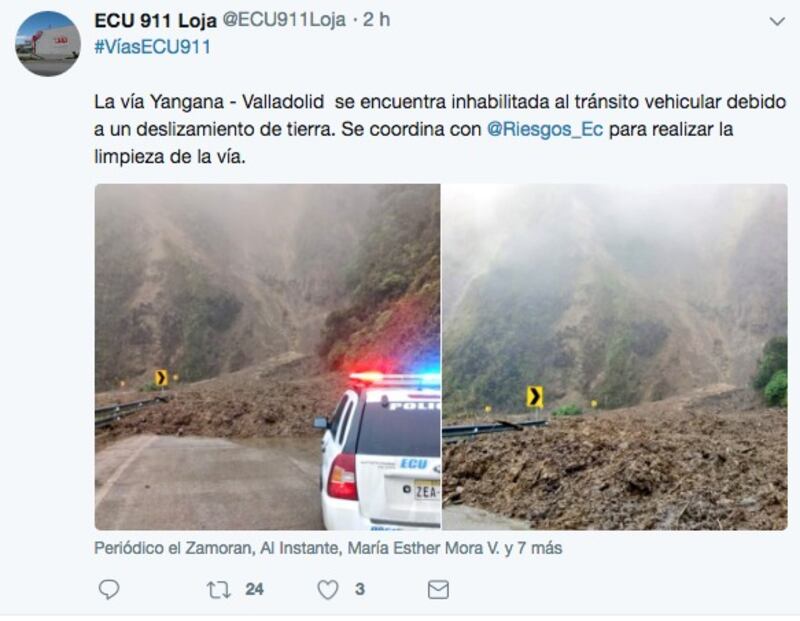Image resolution: width=800 pixels, height=621 pixels.
Task: Open the ECU 911 Loja profile avatar
Action: point(47,43)
